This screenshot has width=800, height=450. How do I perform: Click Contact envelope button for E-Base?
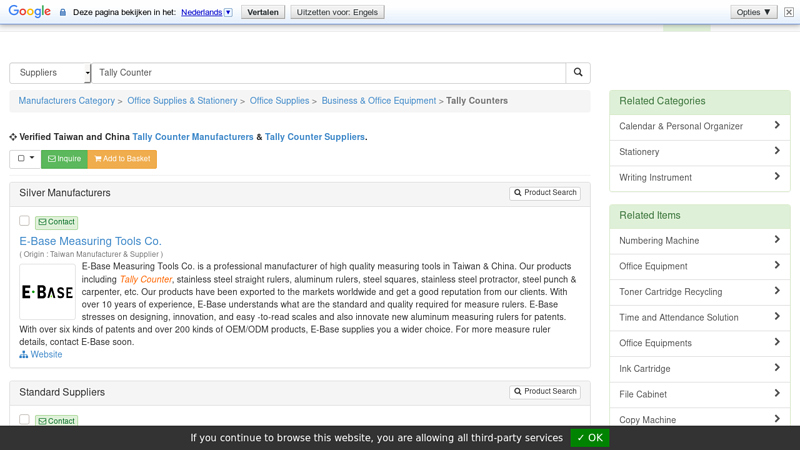click(x=56, y=222)
